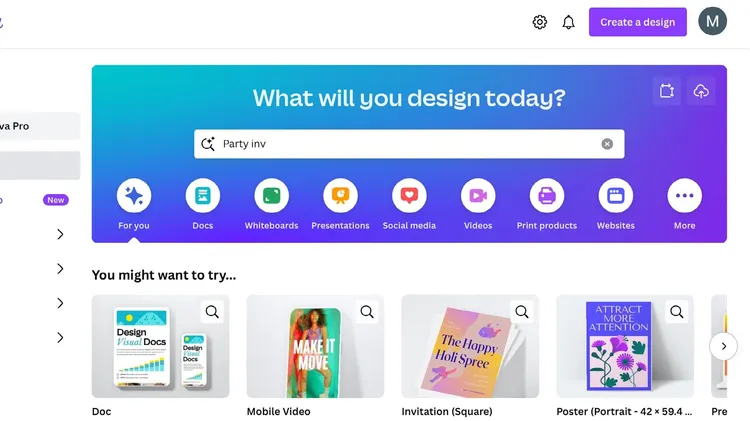Click into the Party inv search field
This screenshot has height=421, width=750.
point(409,144)
